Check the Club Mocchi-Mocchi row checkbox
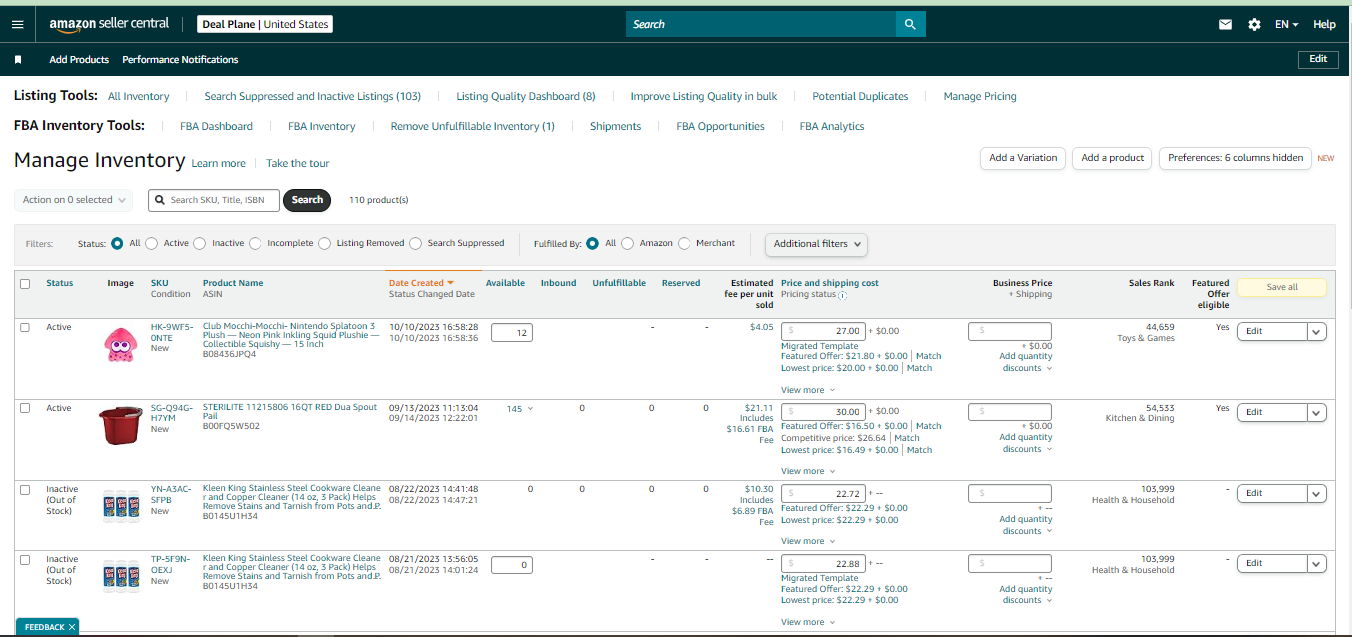Image resolution: width=1352 pixels, height=637 pixels. pyautogui.click(x=26, y=328)
